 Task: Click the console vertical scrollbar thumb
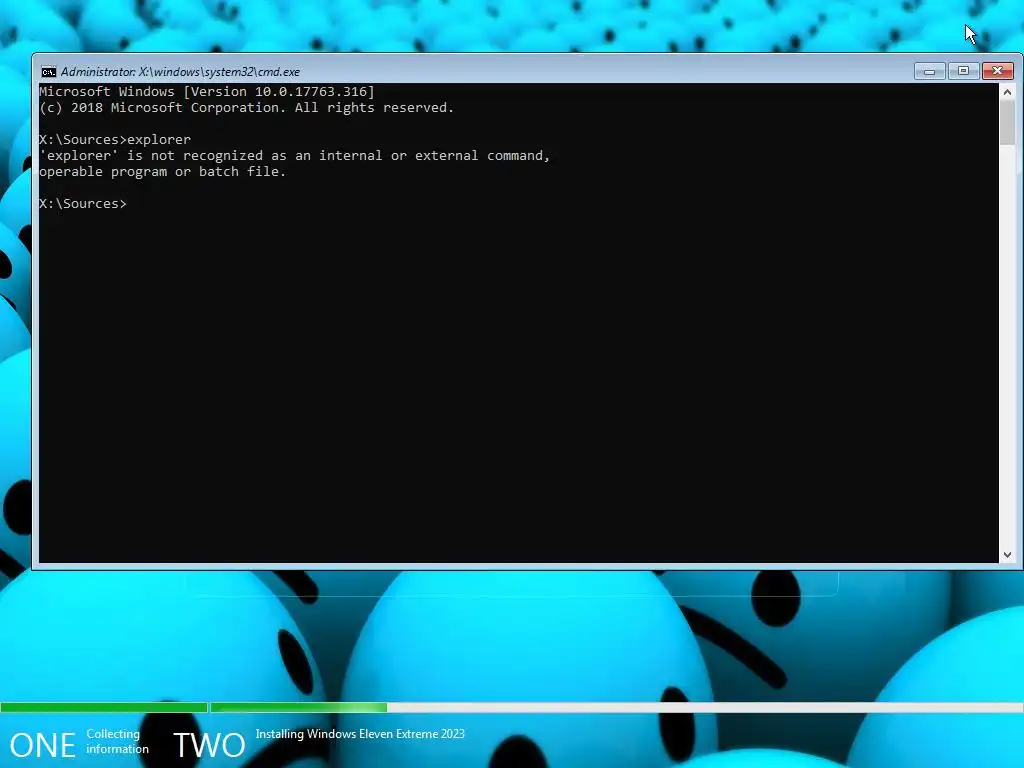(x=1007, y=123)
